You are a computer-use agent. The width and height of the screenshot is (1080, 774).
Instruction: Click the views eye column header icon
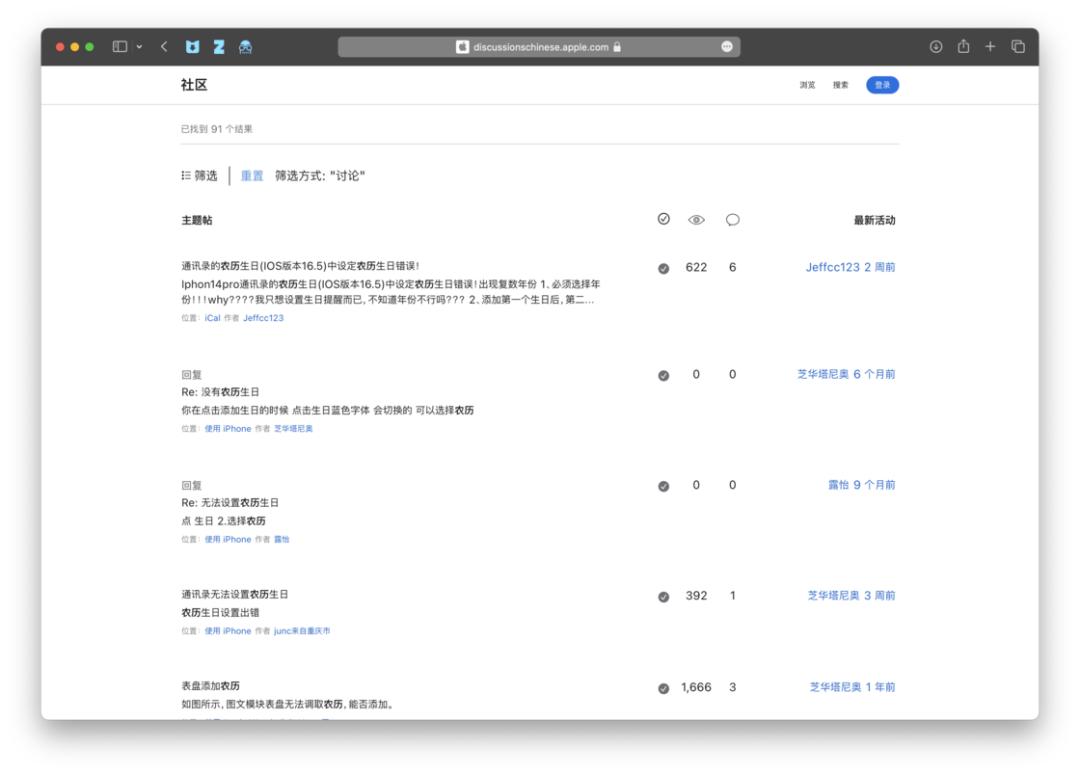[x=697, y=220]
